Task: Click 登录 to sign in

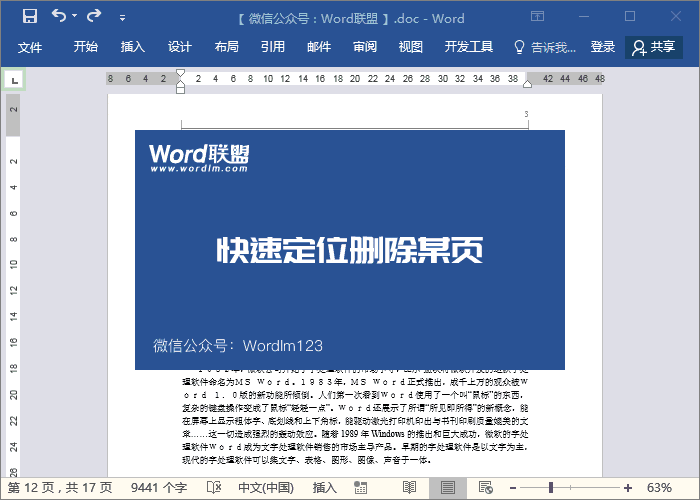Action: point(603,47)
